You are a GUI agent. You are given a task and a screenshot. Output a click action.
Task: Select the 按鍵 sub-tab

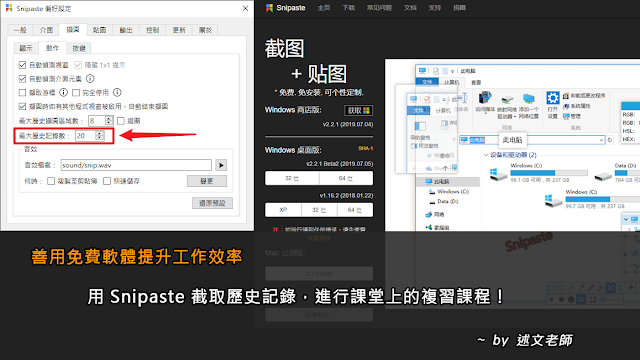(79, 48)
